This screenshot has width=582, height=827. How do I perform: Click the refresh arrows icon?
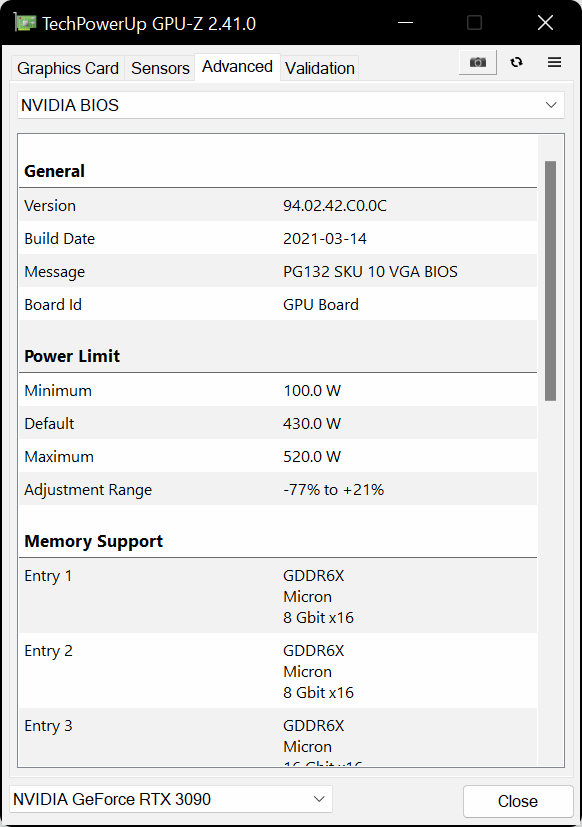[517, 62]
